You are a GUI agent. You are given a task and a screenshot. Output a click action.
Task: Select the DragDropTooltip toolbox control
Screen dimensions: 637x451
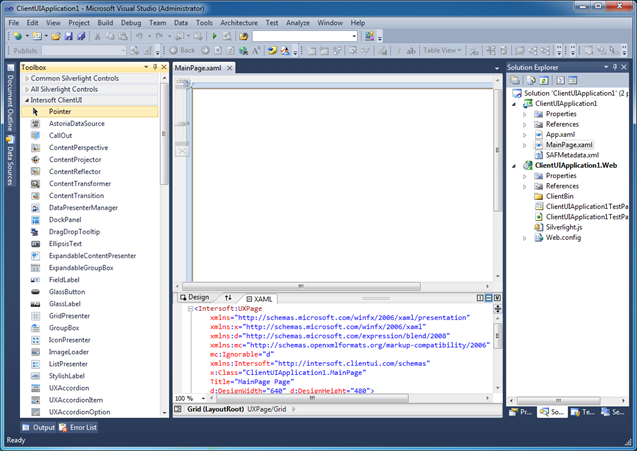tap(89, 232)
